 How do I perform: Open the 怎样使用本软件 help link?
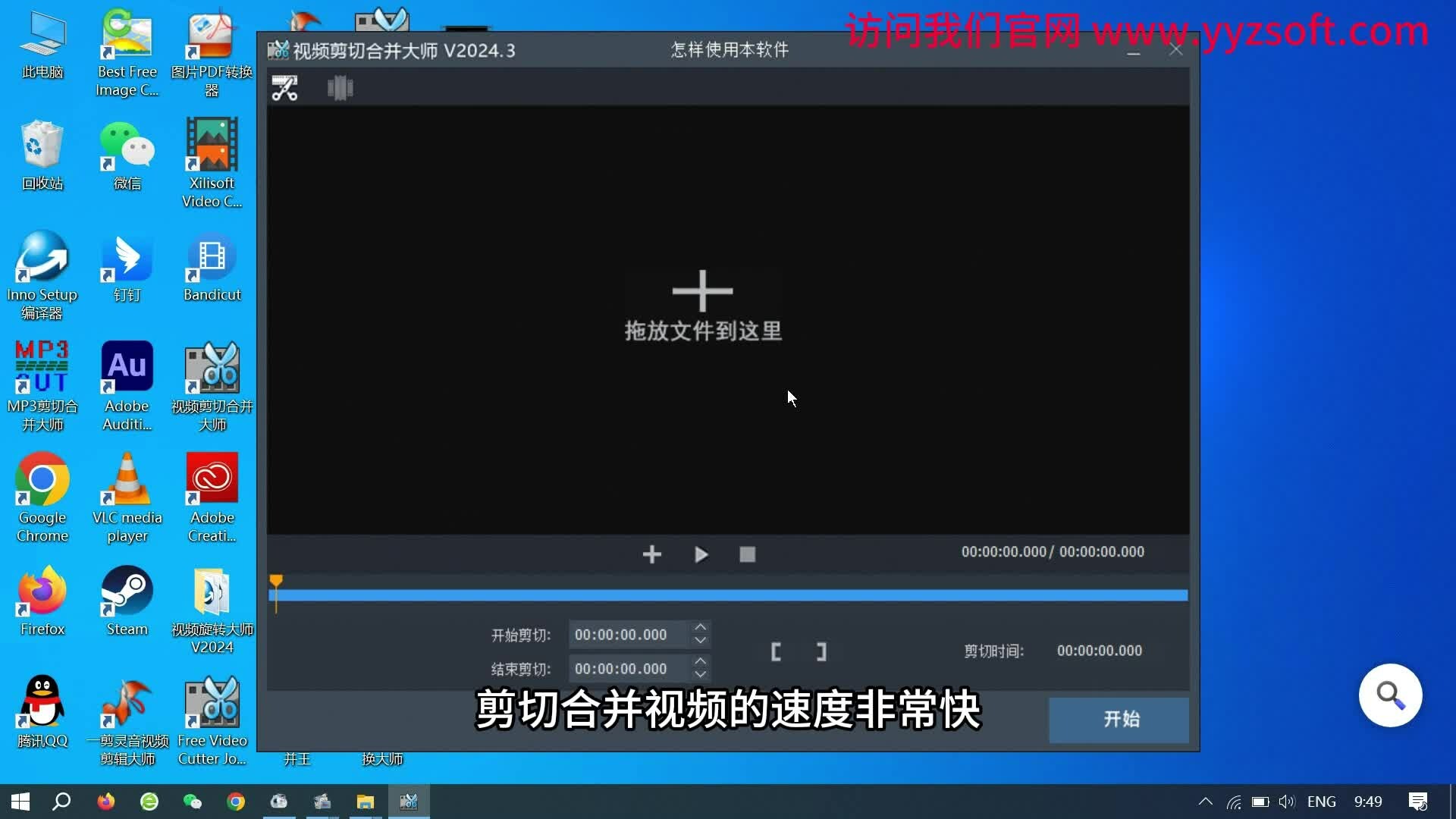click(x=730, y=50)
